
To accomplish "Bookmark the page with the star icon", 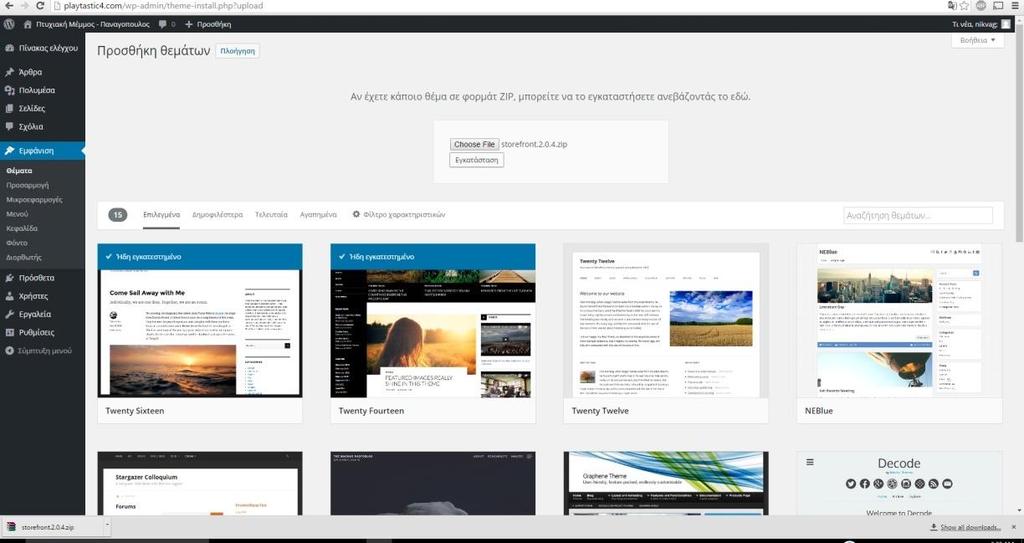I will [965, 6].
